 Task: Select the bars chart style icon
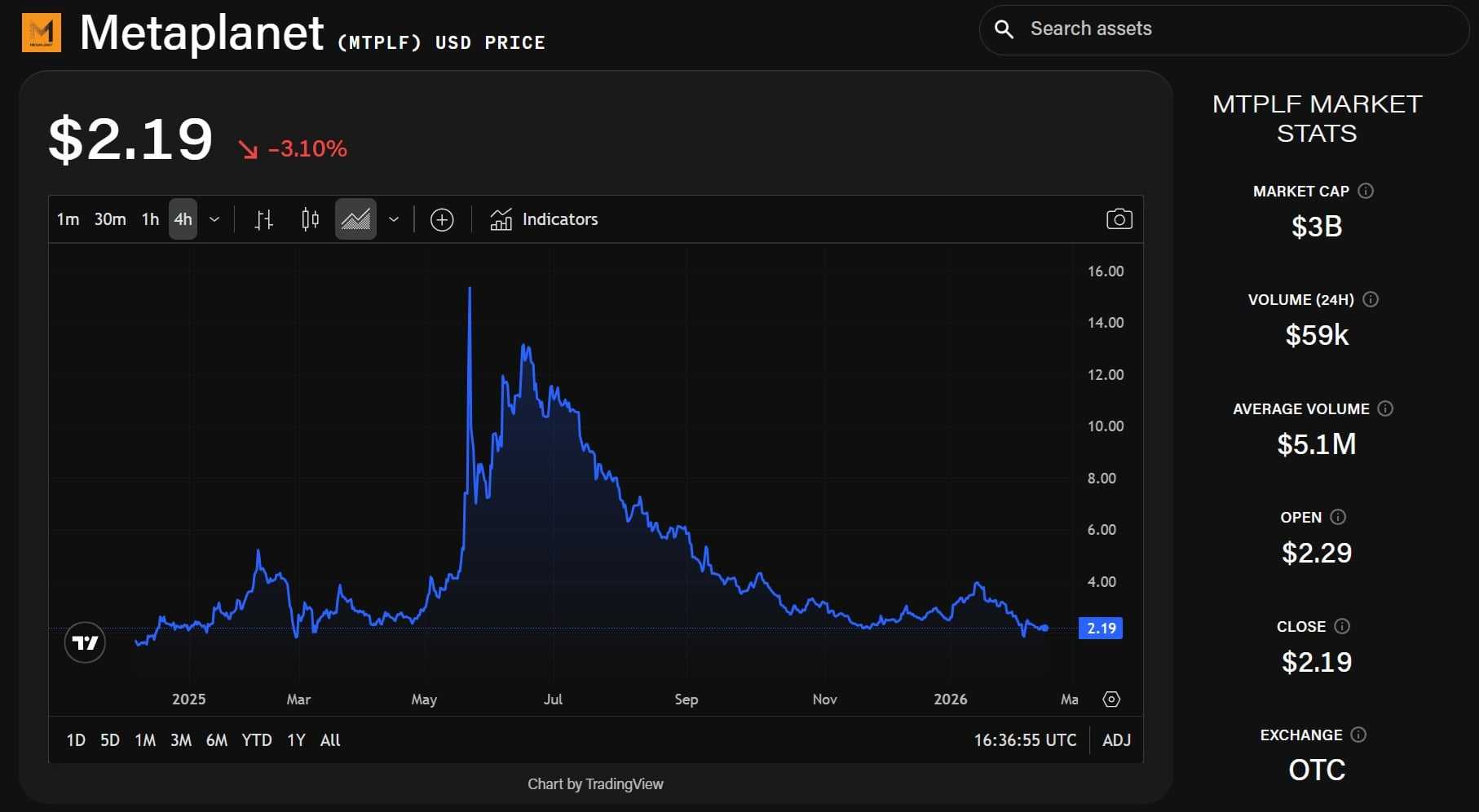(x=264, y=218)
